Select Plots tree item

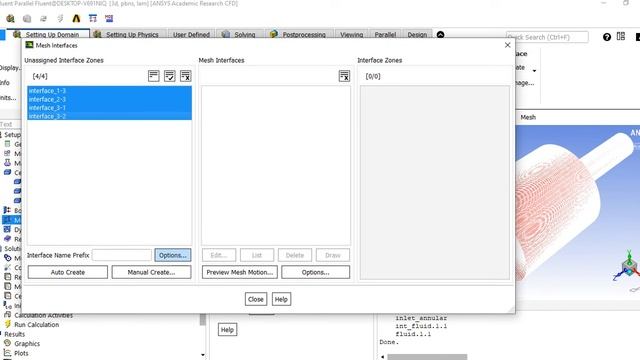(21, 353)
